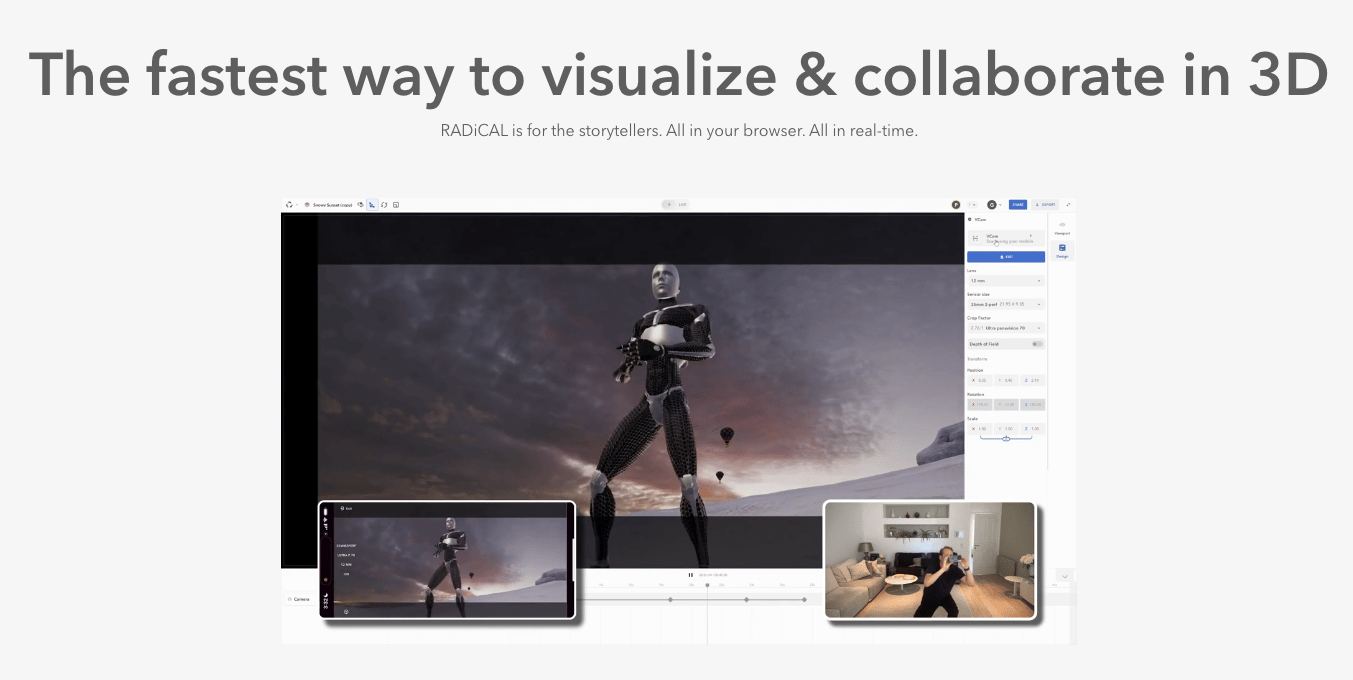
Task: Switch to the Viewport tab
Action: click(1062, 228)
